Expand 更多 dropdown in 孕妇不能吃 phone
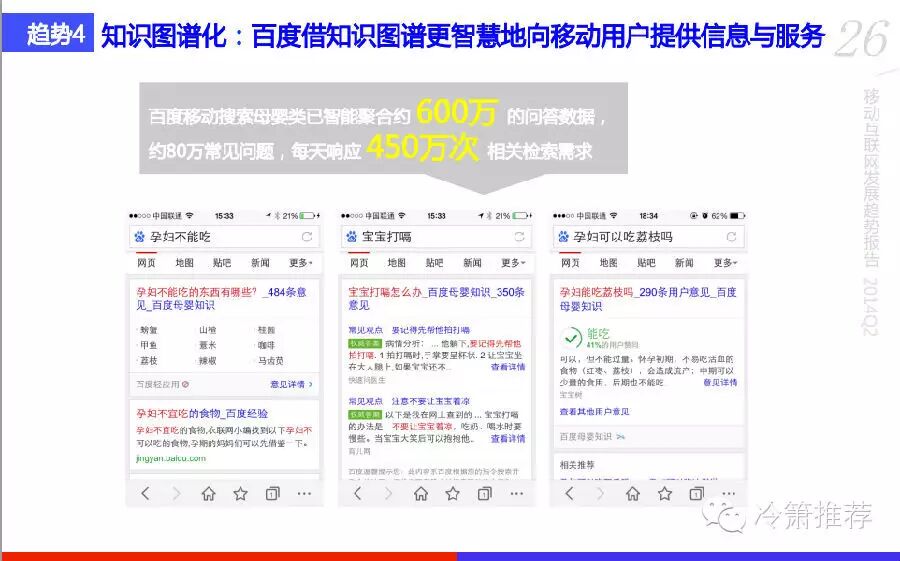Screen dimensions: 900x561 pyautogui.click(x=301, y=263)
